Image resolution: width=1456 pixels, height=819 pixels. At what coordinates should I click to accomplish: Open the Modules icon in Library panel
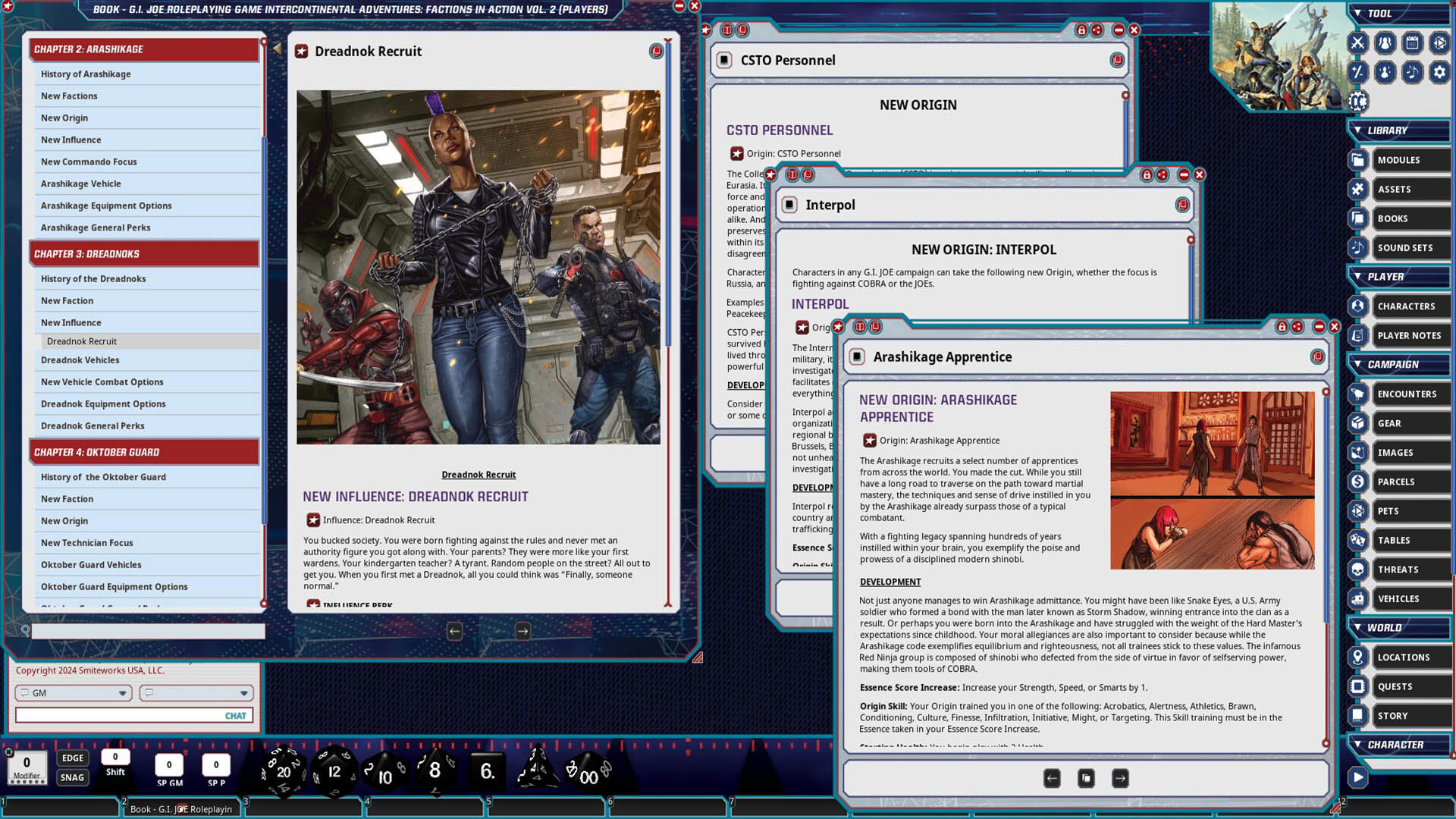1357,159
